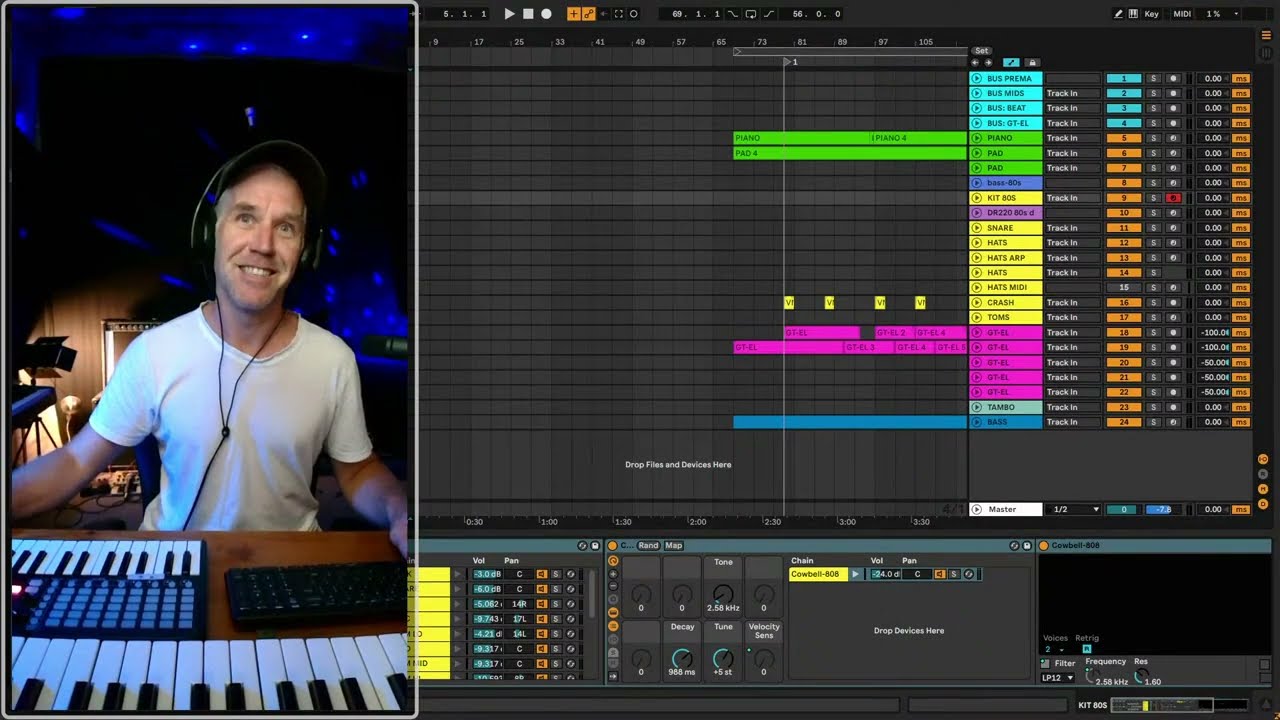The width and height of the screenshot is (1280, 720).
Task: Click the Set locator button
Action: click(982, 50)
